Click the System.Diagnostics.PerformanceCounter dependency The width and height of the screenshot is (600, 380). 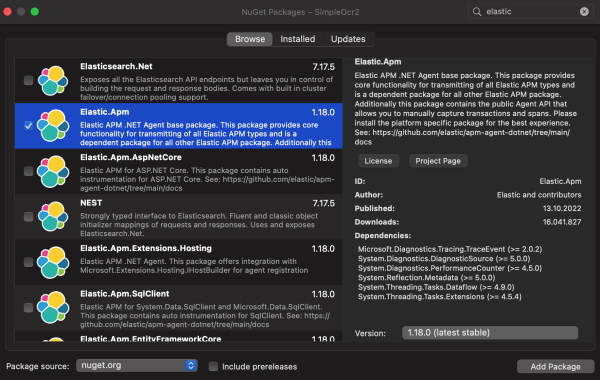coord(450,268)
